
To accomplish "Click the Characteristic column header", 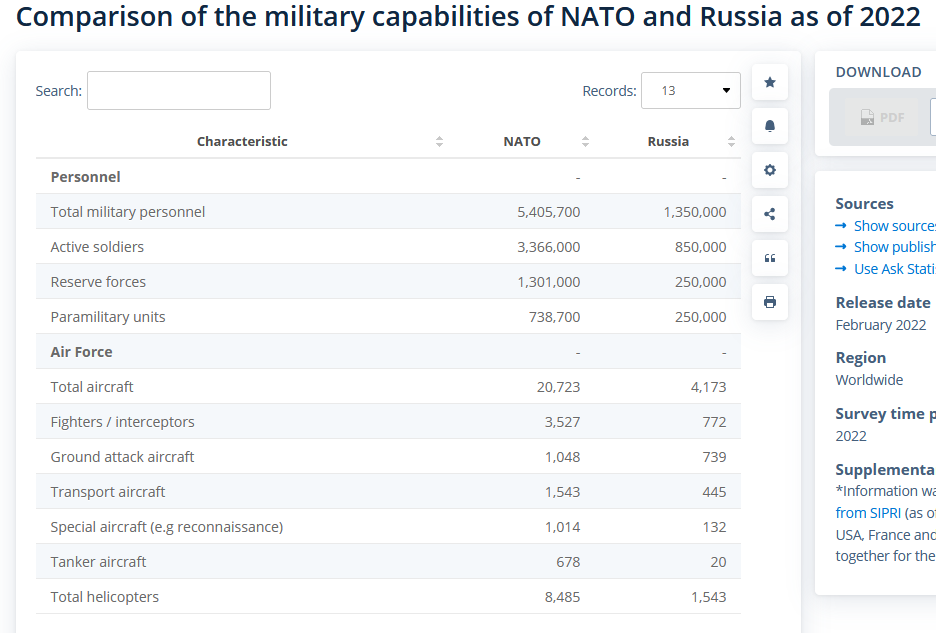I will point(242,142).
